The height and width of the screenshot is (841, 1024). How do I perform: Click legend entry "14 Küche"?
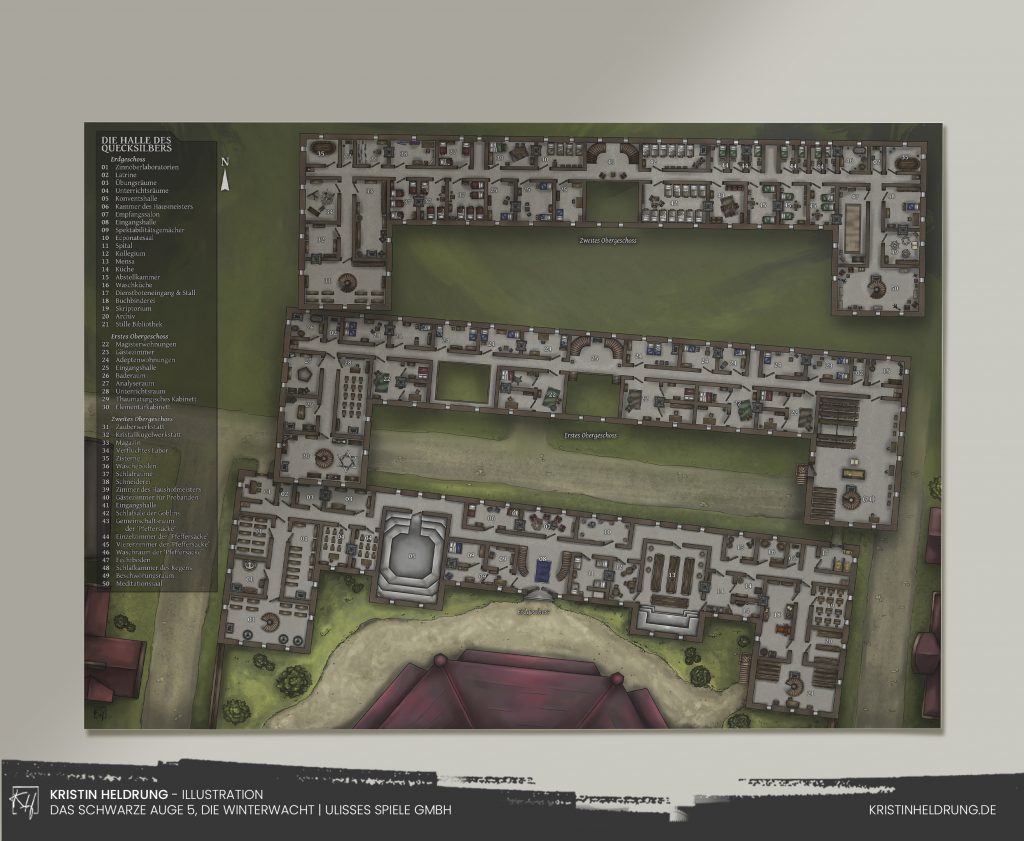click(x=118, y=269)
